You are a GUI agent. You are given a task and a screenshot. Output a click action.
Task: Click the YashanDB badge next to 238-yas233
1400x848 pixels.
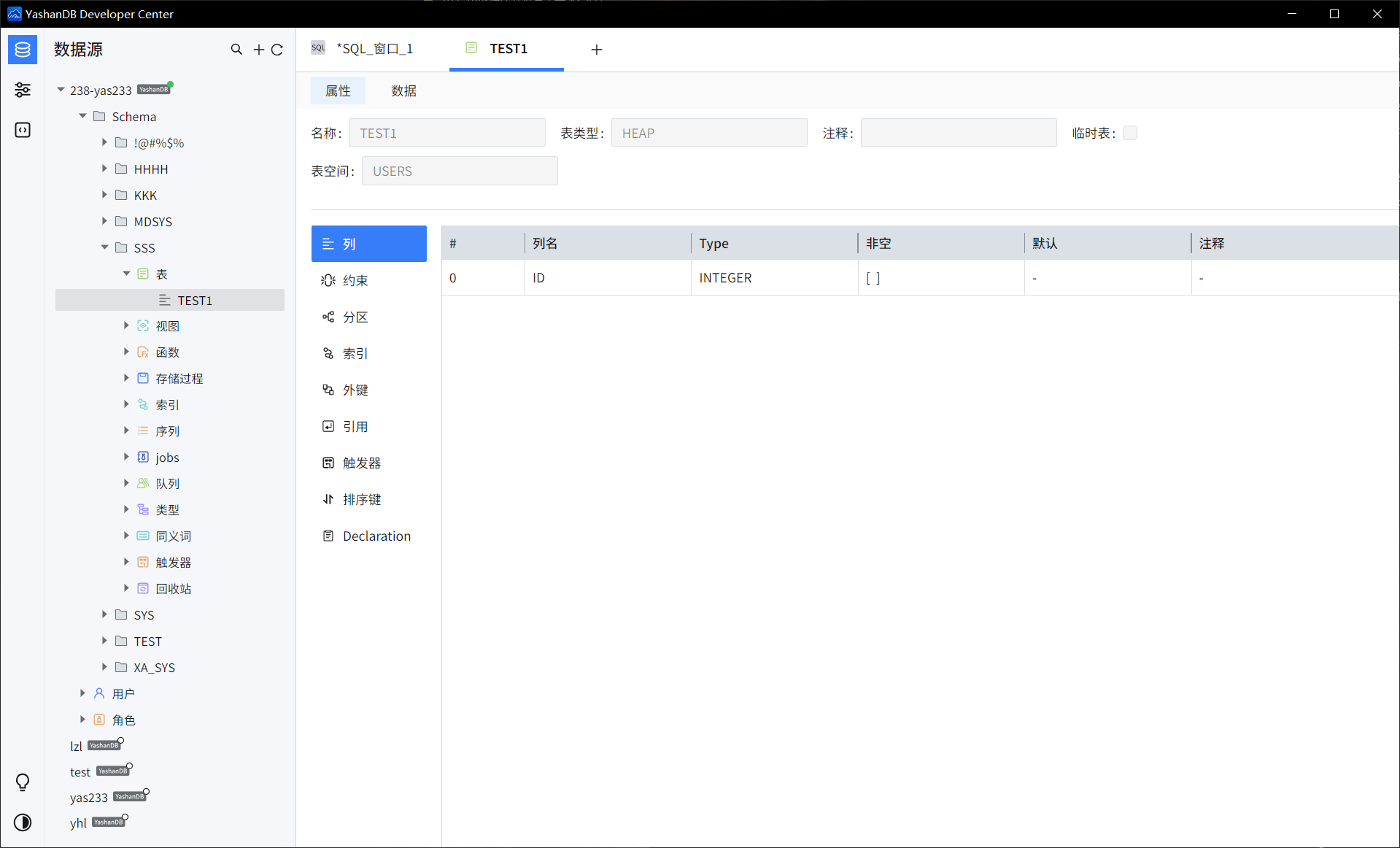tap(153, 90)
